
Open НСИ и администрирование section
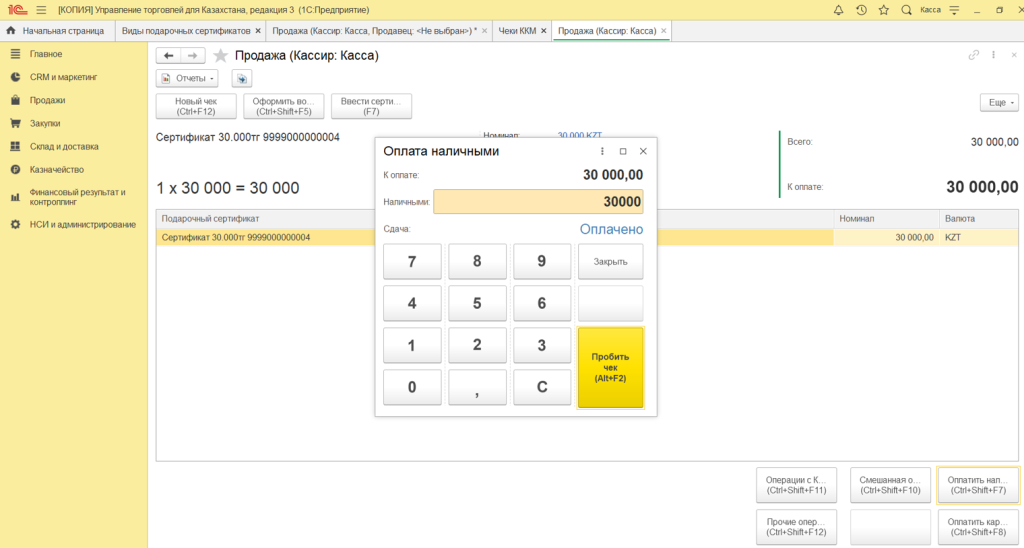coord(82,225)
